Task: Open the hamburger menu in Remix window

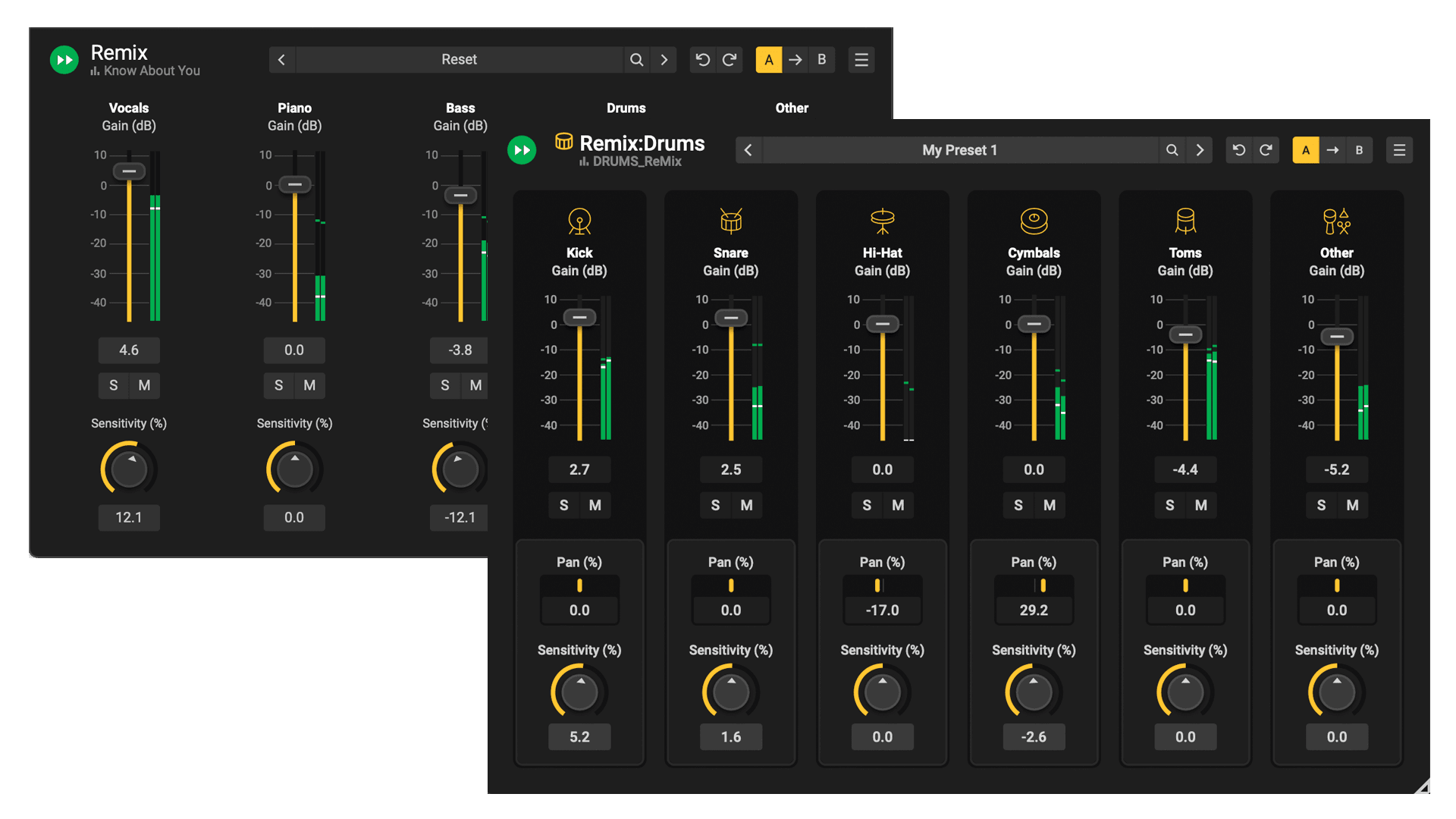Action: point(861,60)
